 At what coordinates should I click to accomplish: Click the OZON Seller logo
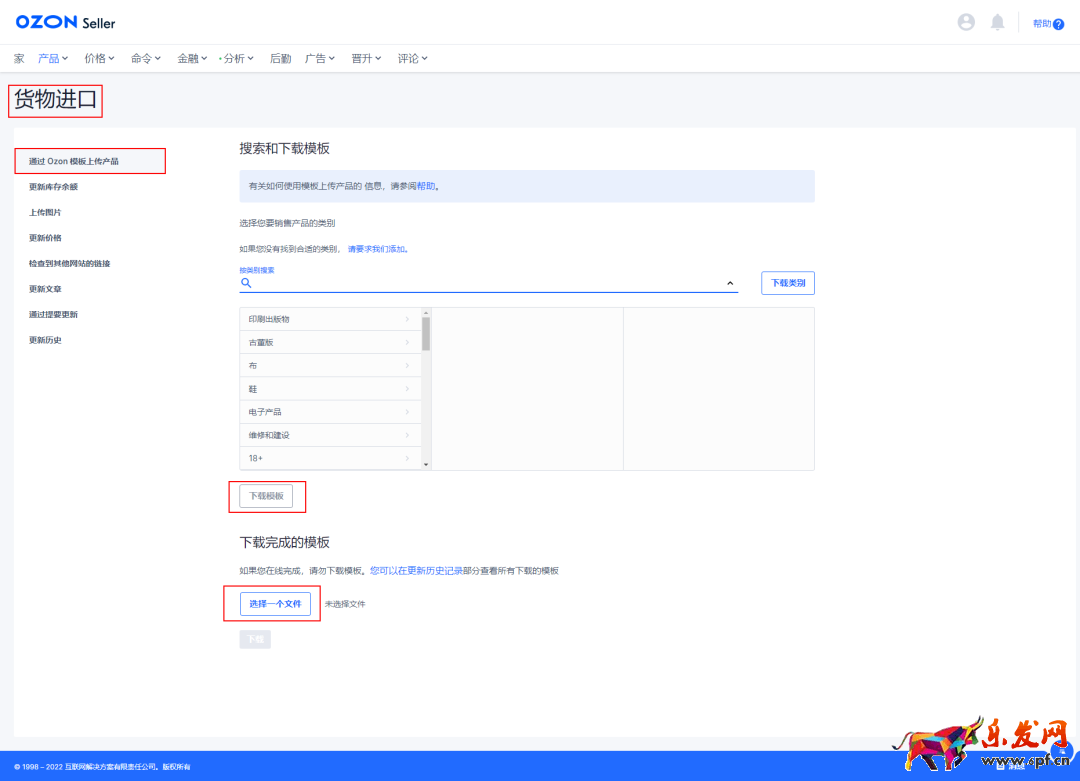click(x=65, y=22)
